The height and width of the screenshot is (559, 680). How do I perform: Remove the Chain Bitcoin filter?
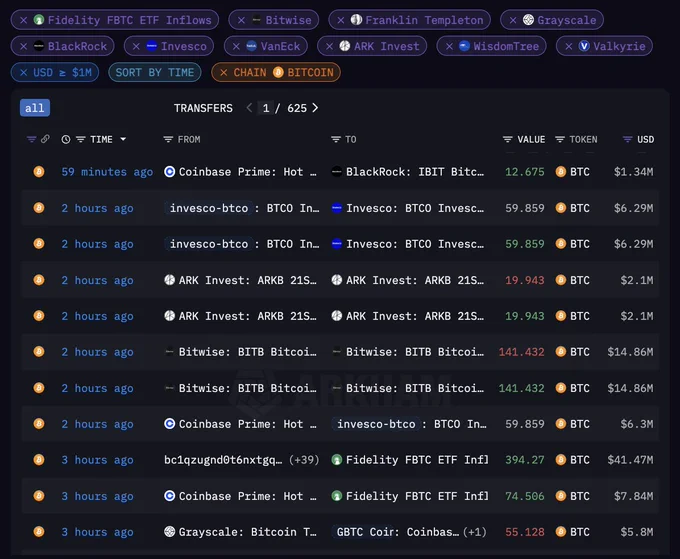click(224, 72)
